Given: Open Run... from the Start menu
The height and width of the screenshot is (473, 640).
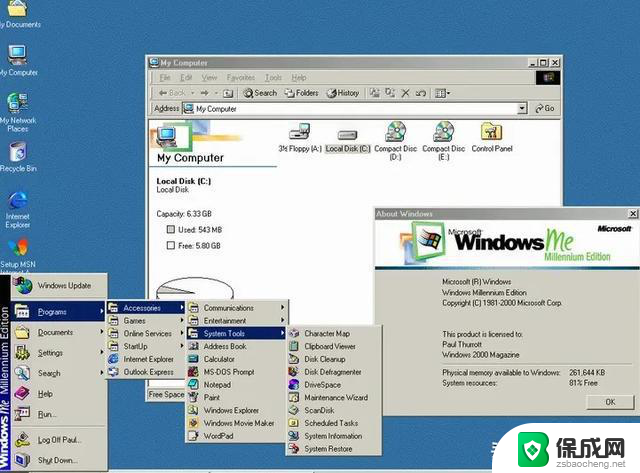Looking at the screenshot, I should pyautogui.click(x=60, y=414).
